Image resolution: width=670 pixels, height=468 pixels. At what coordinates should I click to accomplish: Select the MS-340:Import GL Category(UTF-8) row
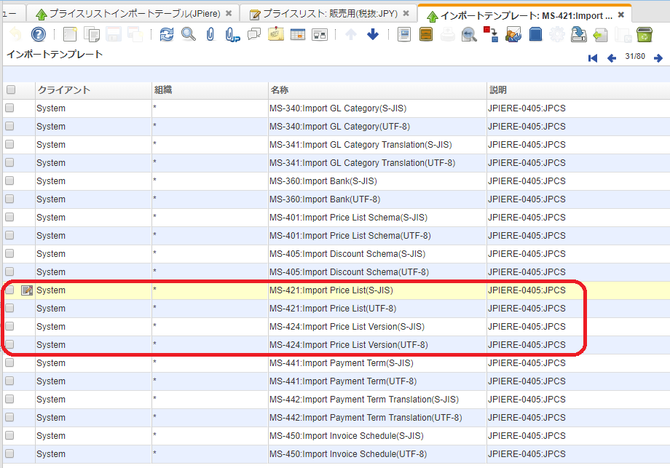(x=336, y=127)
